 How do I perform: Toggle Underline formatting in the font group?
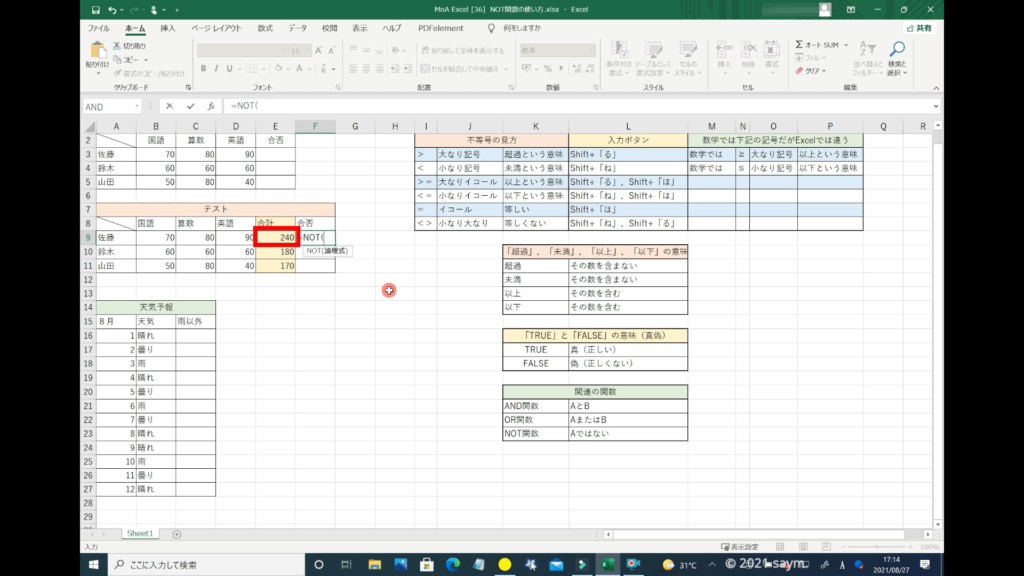point(231,69)
